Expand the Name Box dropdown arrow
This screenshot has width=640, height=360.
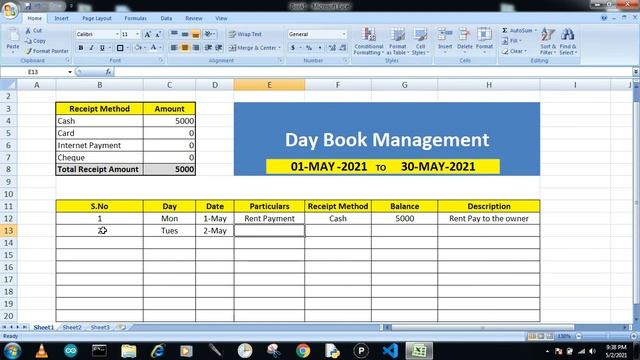click(70, 72)
